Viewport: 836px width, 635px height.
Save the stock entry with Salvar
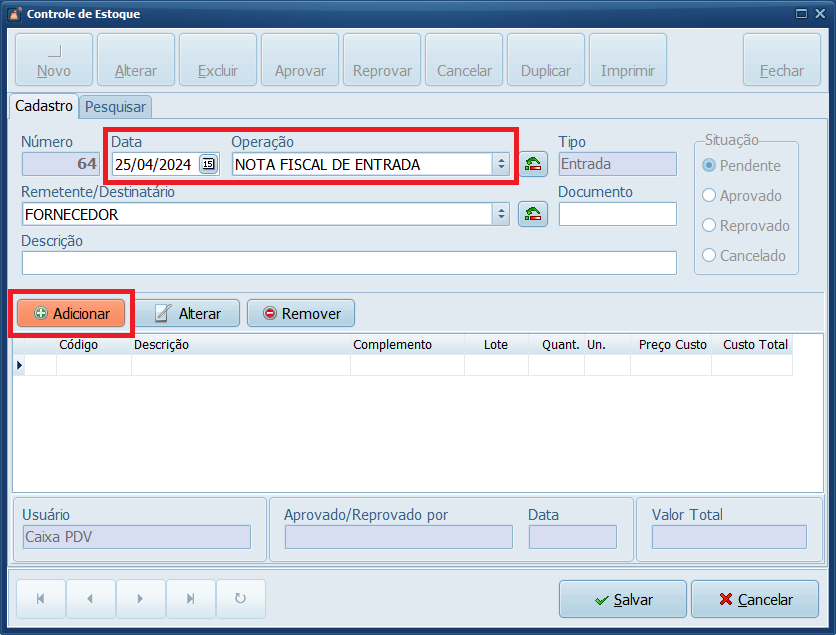(622, 600)
